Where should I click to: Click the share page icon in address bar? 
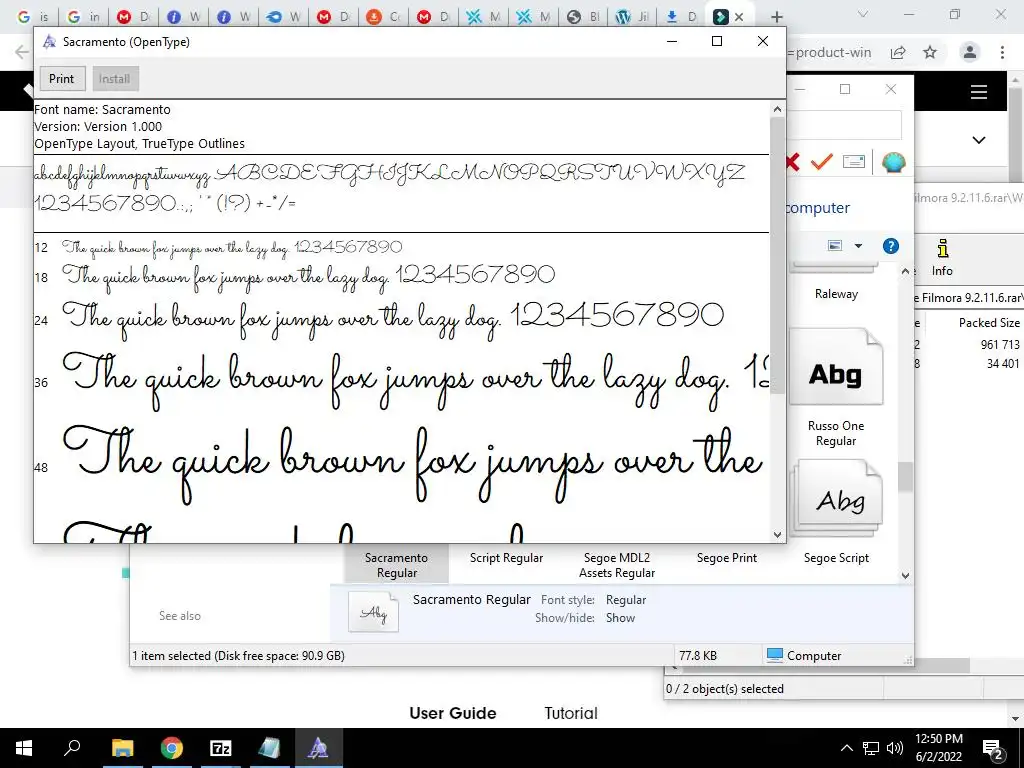[898, 52]
